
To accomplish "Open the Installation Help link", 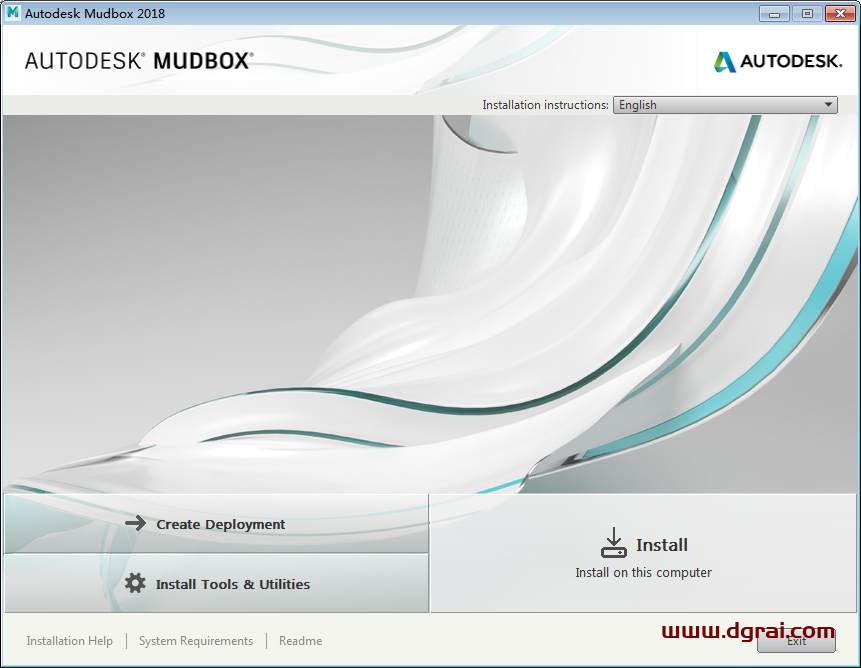I will click(70, 641).
